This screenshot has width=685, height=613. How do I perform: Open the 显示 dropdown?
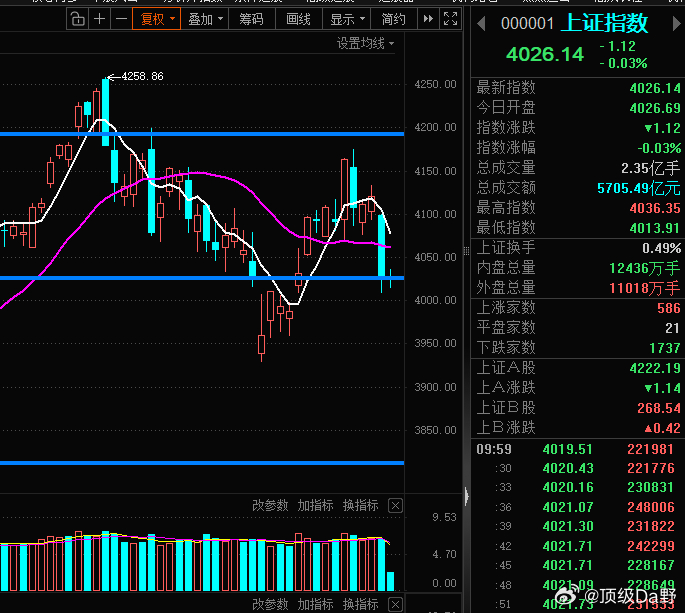(x=346, y=19)
